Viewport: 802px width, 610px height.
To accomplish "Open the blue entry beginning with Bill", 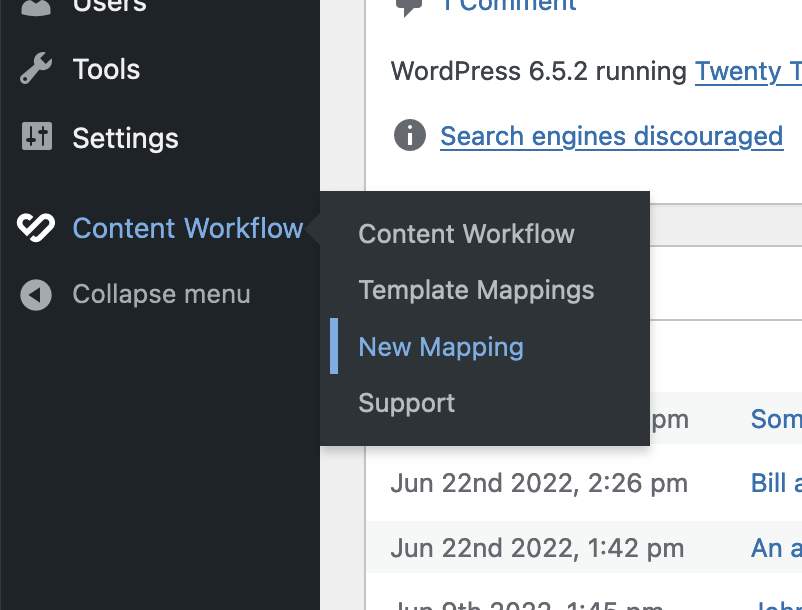I will [x=774, y=483].
